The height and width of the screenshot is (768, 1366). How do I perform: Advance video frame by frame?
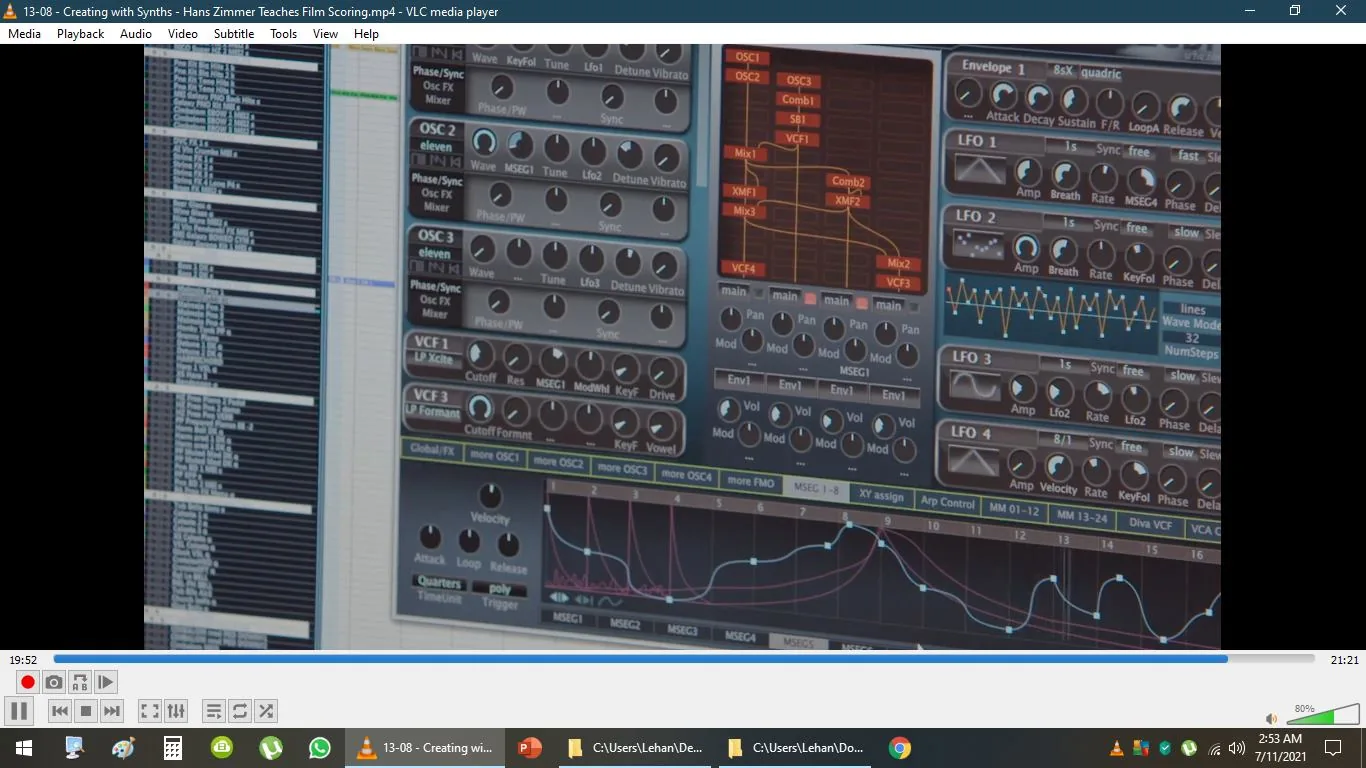(x=105, y=681)
